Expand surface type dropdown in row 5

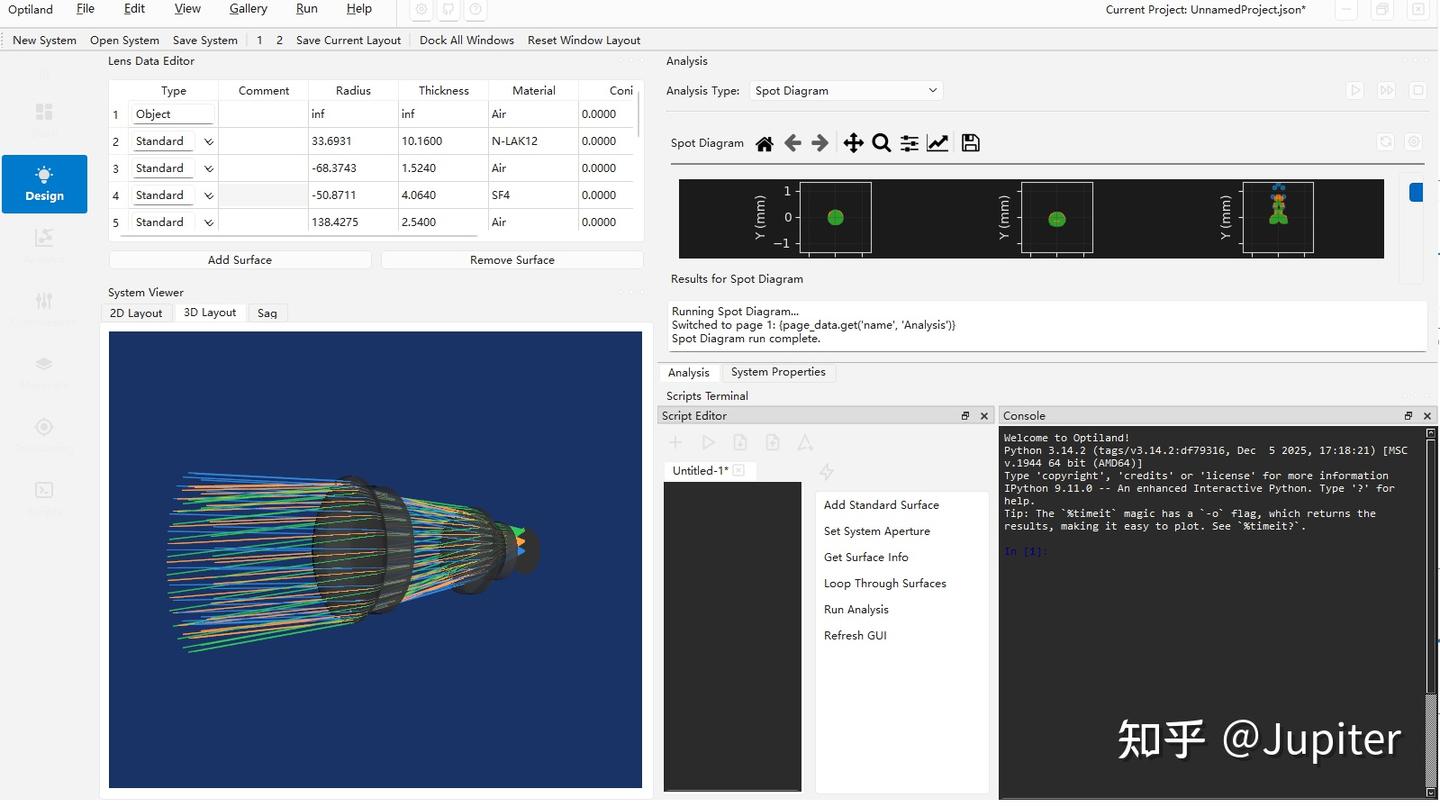[208, 223]
